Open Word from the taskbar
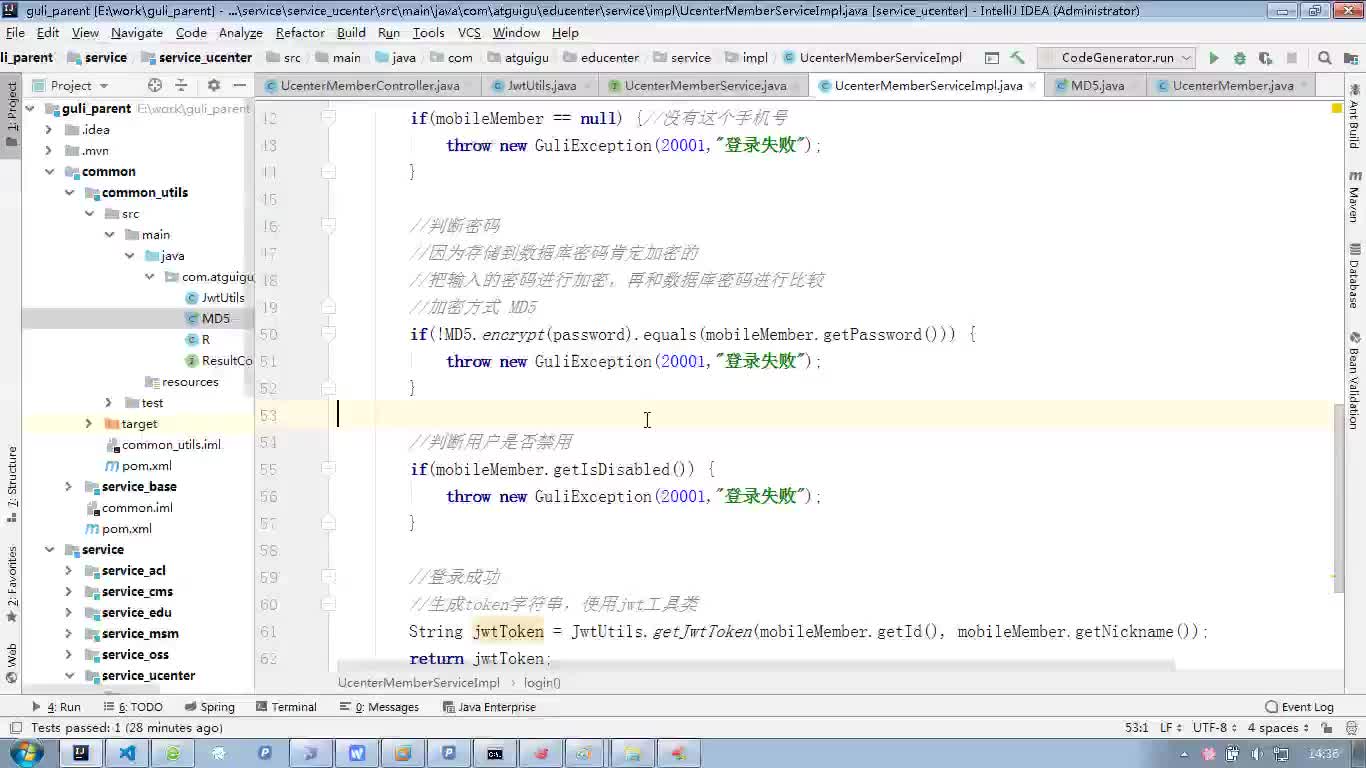This screenshot has width=1366, height=768. pos(357,753)
